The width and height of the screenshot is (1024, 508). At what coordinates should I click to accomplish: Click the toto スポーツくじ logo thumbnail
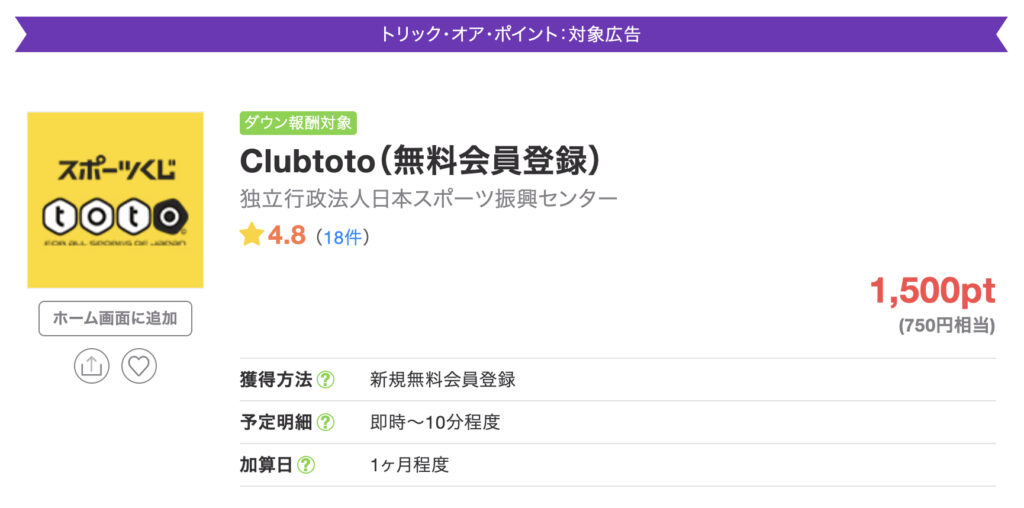(x=115, y=200)
